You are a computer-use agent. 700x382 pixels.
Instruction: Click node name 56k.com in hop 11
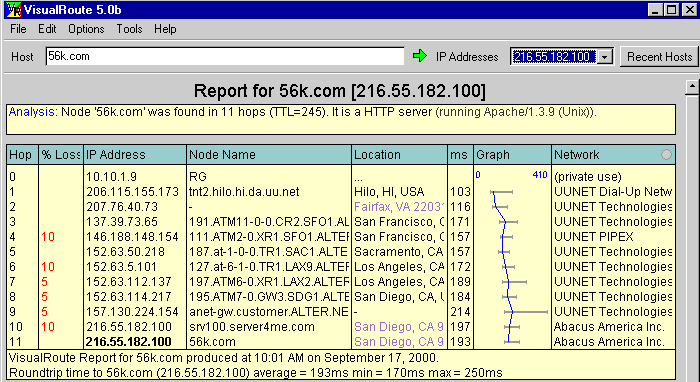tap(212, 342)
